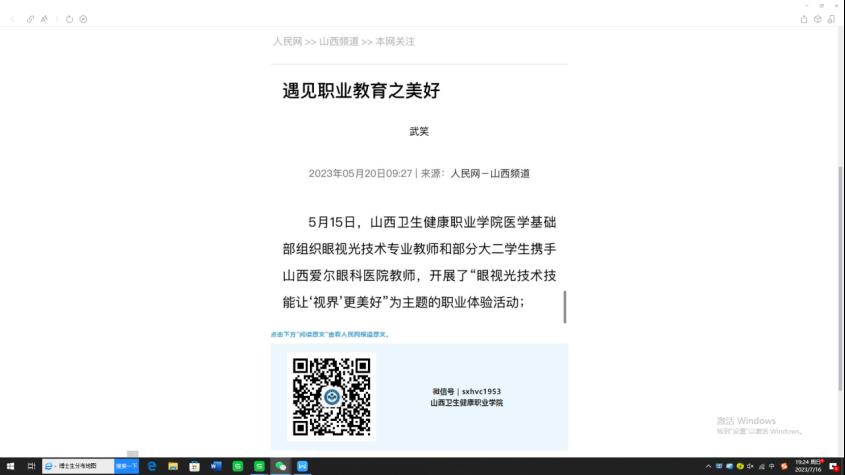The height and width of the screenshot is (475, 845).
Task: Open the Word icon in taskbar
Action: coord(216,466)
